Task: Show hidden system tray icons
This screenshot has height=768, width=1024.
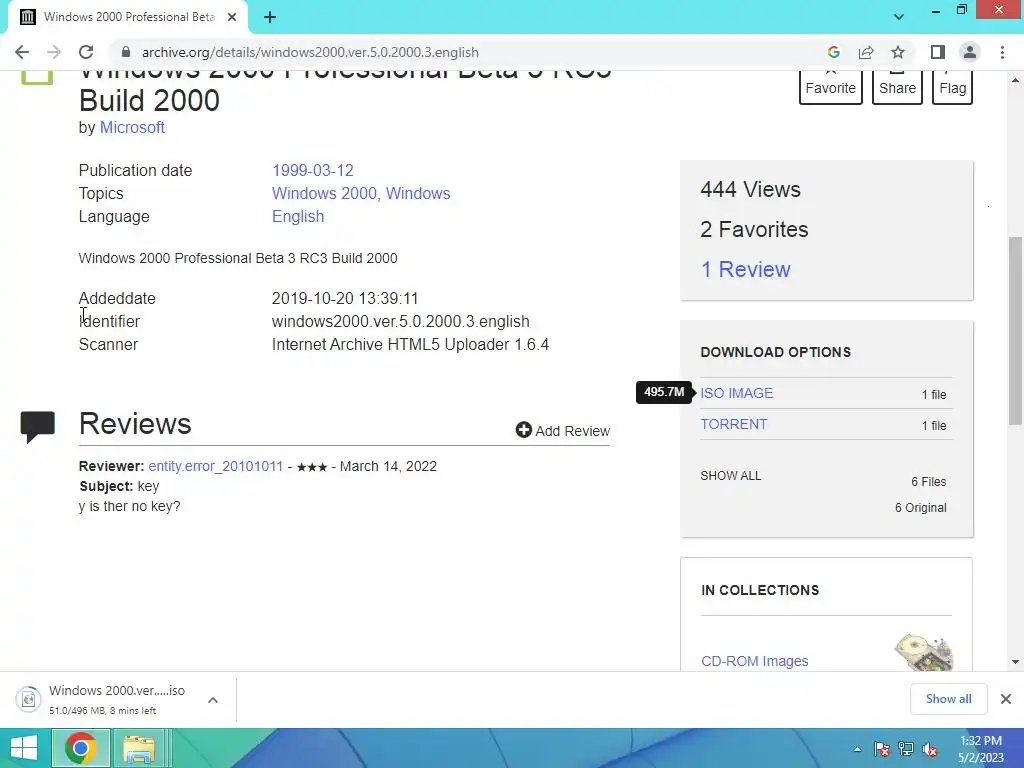Action: (x=857, y=749)
